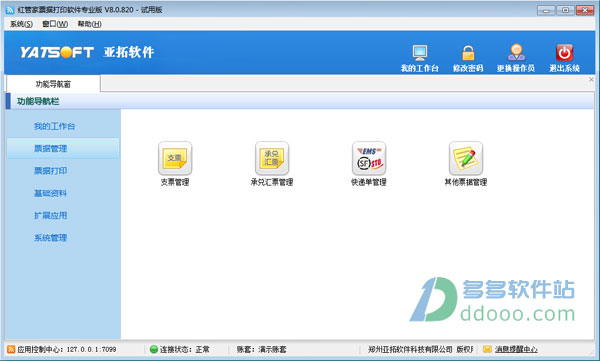The image size is (600, 361).
Task: Click the 127.0.0.1:7099 address text
Action: point(91,349)
